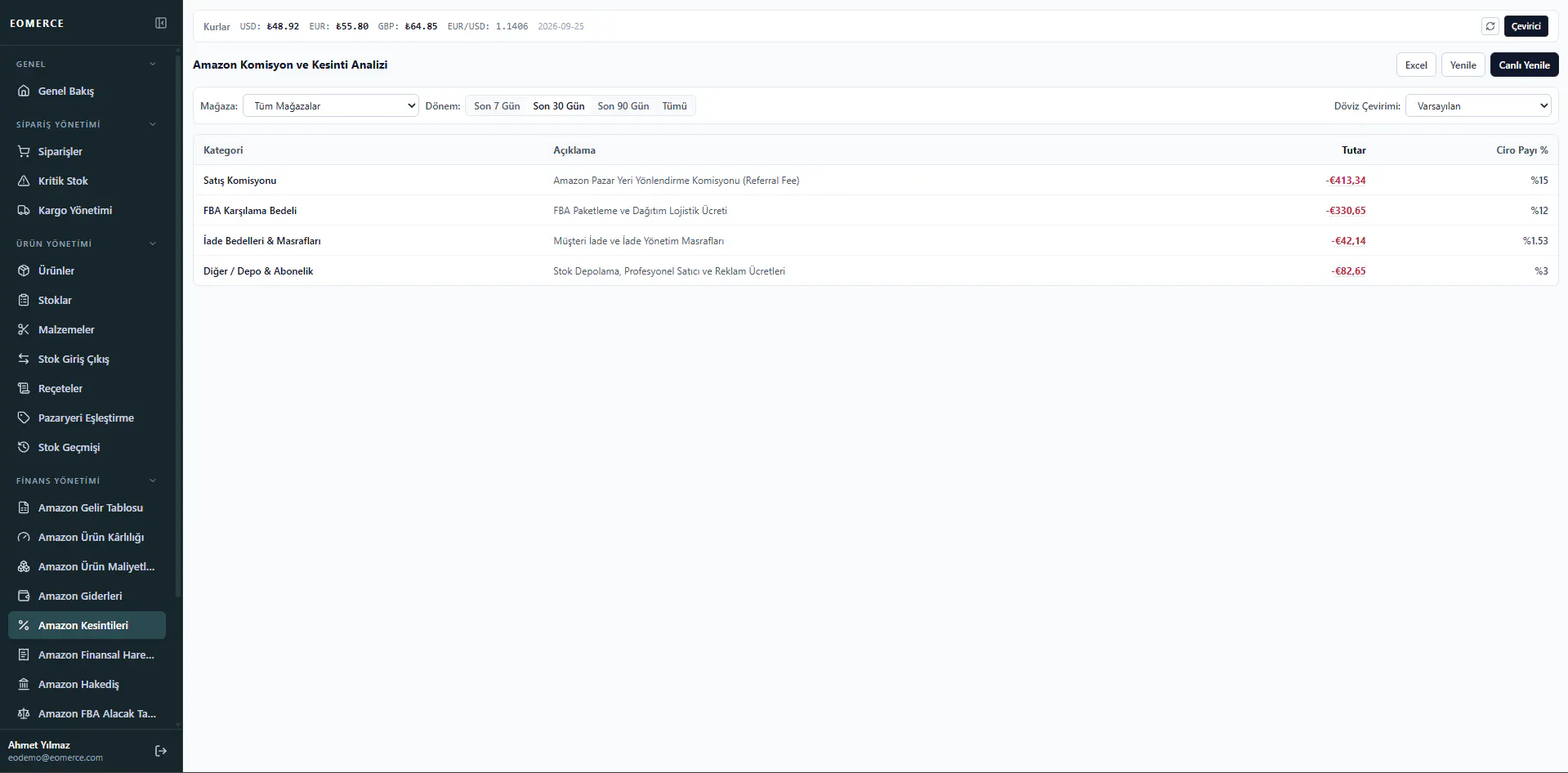The width and height of the screenshot is (1568, 773).
Task: Select Son 30 Gün period
Action: 559,106
